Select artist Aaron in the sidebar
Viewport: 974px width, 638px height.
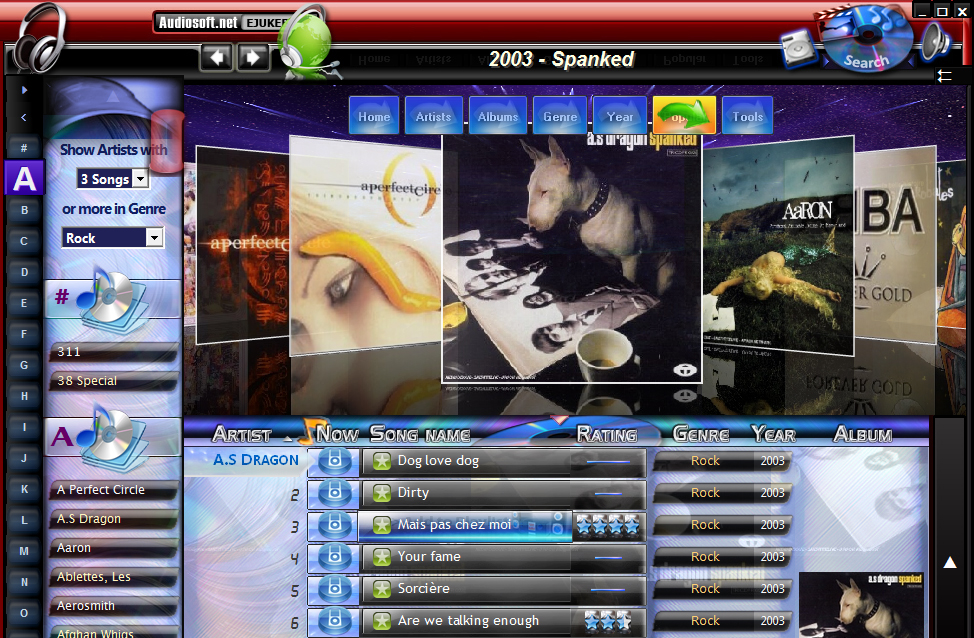114,549
